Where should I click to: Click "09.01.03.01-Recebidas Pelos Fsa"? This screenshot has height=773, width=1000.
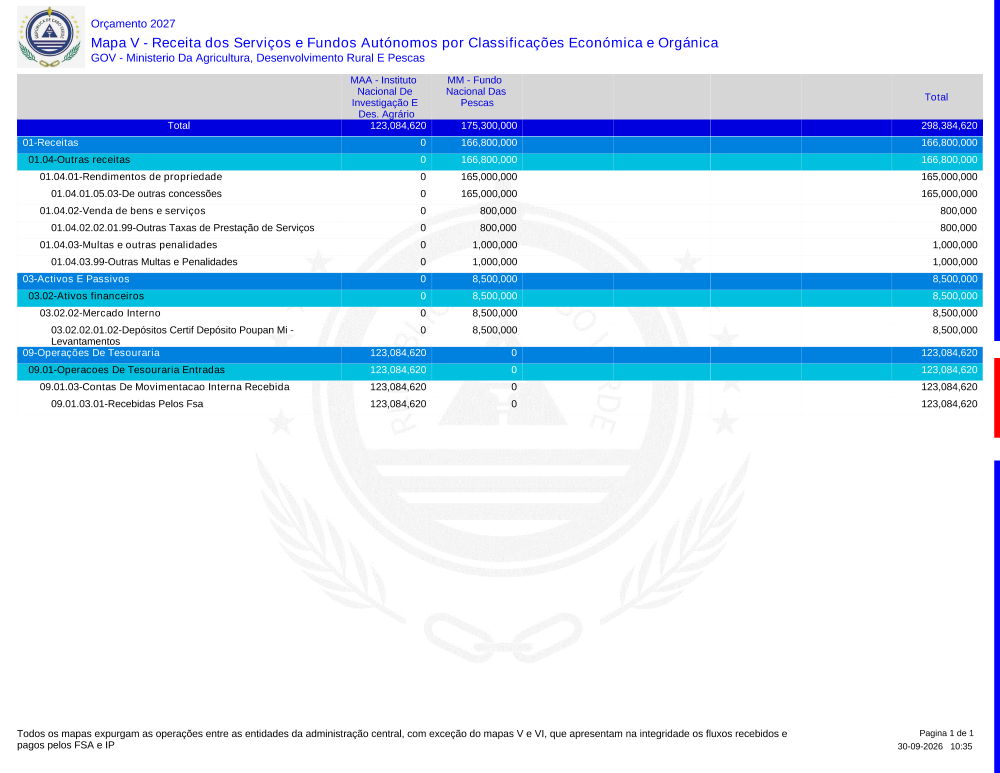pos(127,404)
